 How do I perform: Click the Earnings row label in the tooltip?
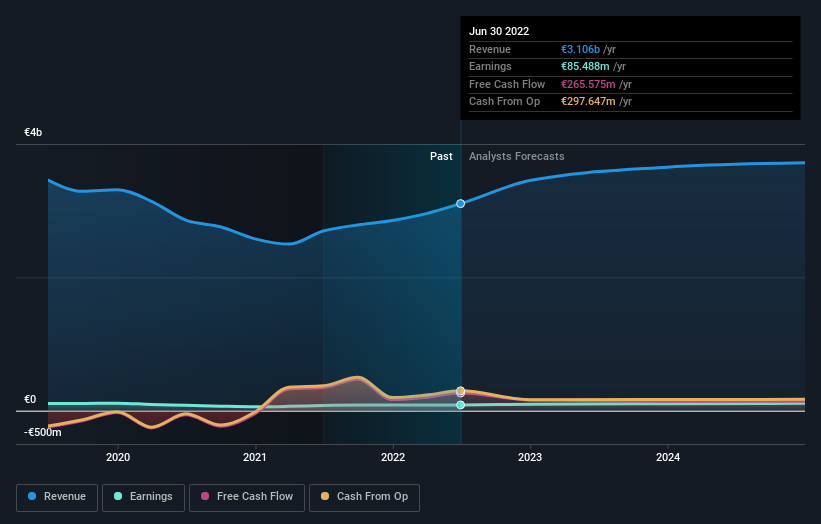[490, 66]
